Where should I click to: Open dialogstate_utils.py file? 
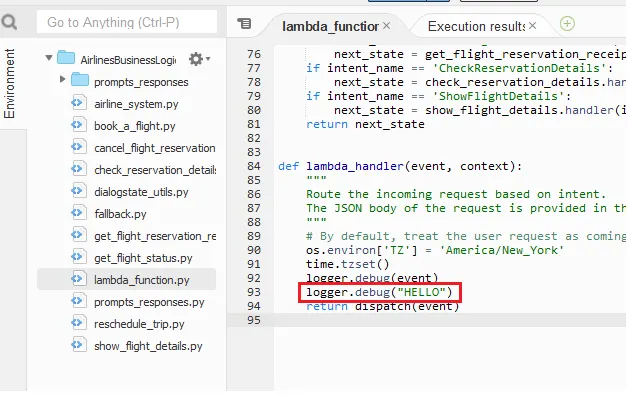[x=141, y=192]
